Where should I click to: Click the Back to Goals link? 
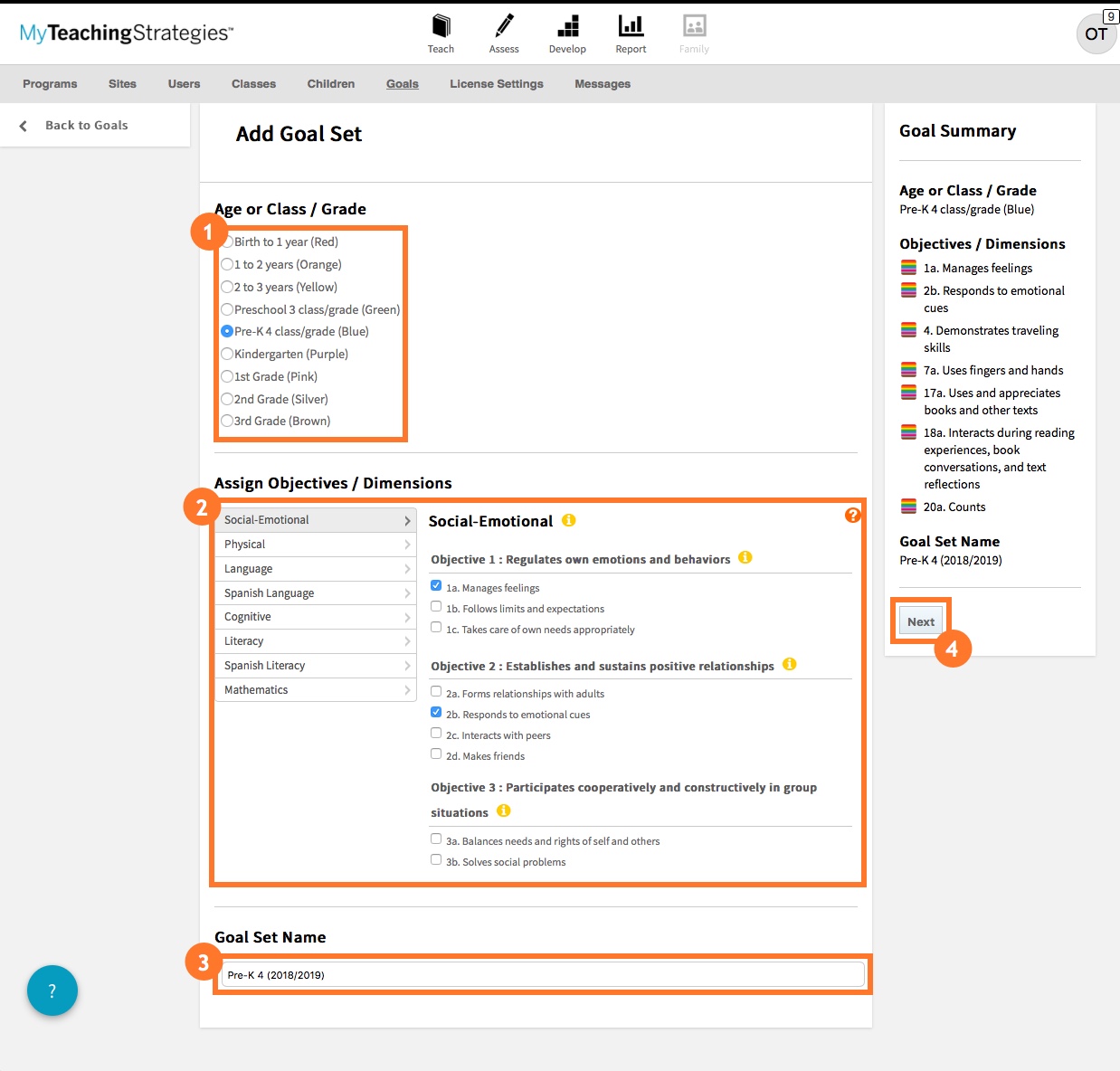pyautogui.click(x=86, y=125)
